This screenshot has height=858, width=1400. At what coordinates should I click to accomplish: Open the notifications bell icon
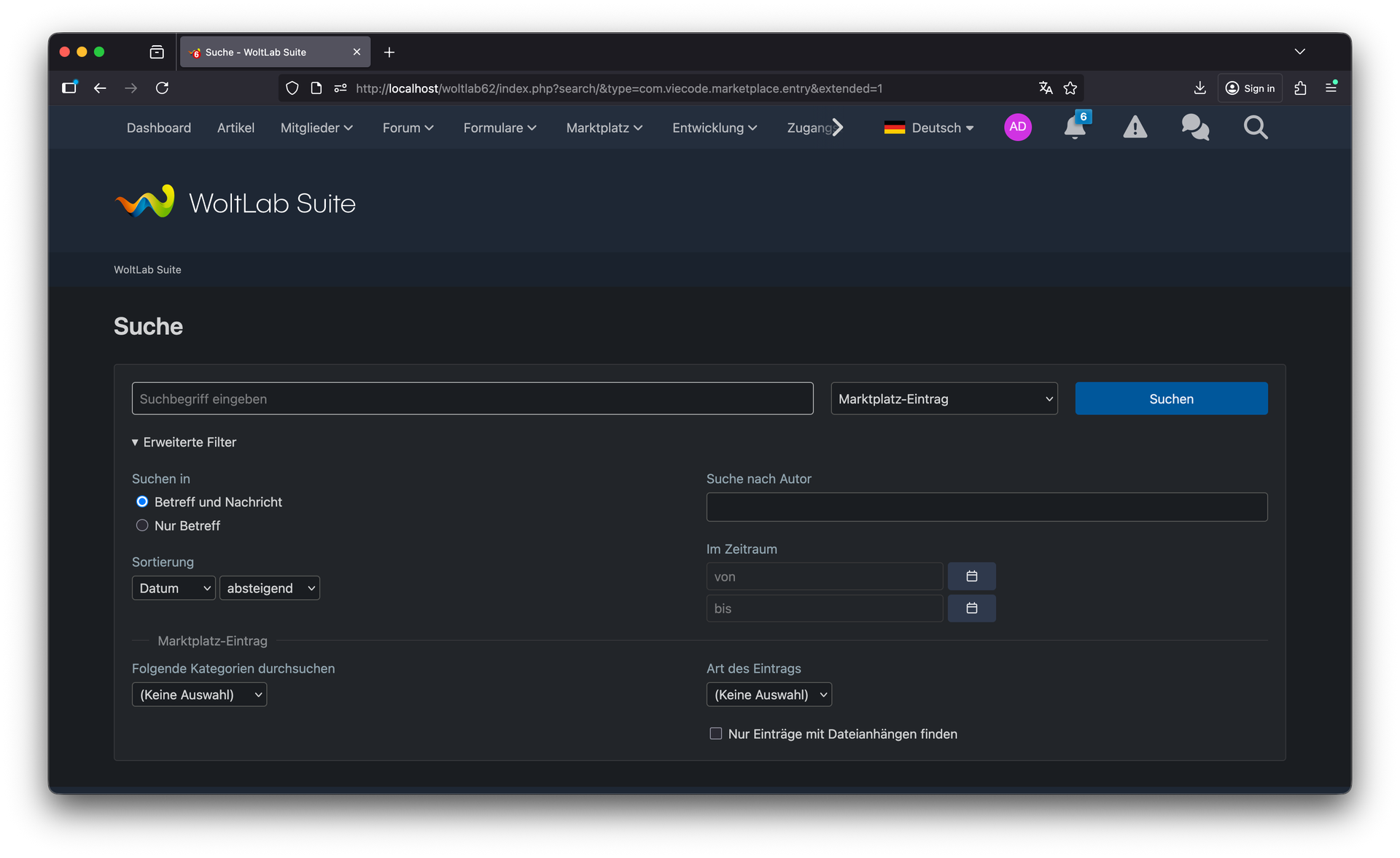[1074, 128]
